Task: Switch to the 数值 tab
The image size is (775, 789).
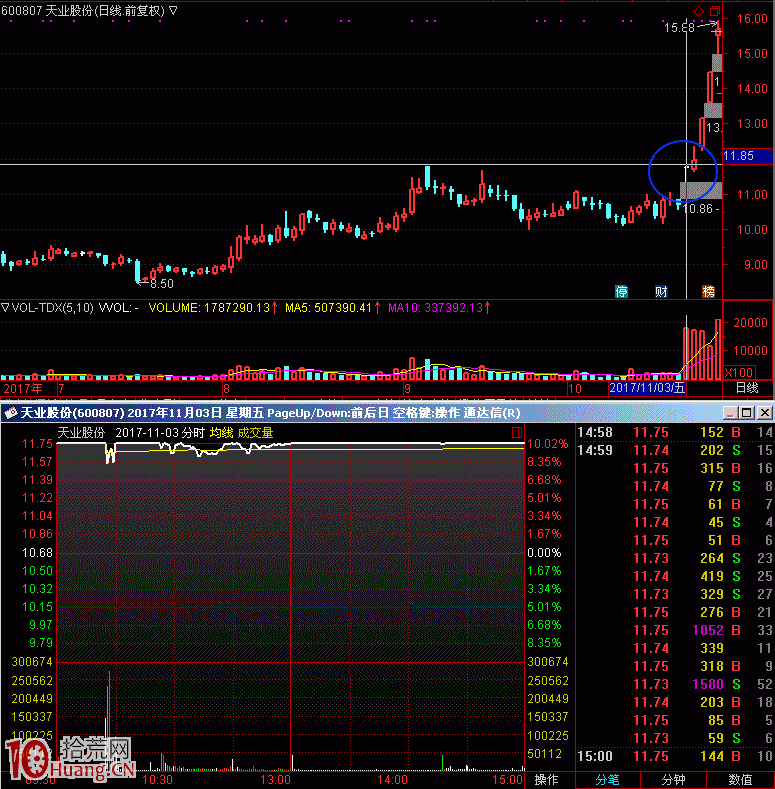Action: 740,780
